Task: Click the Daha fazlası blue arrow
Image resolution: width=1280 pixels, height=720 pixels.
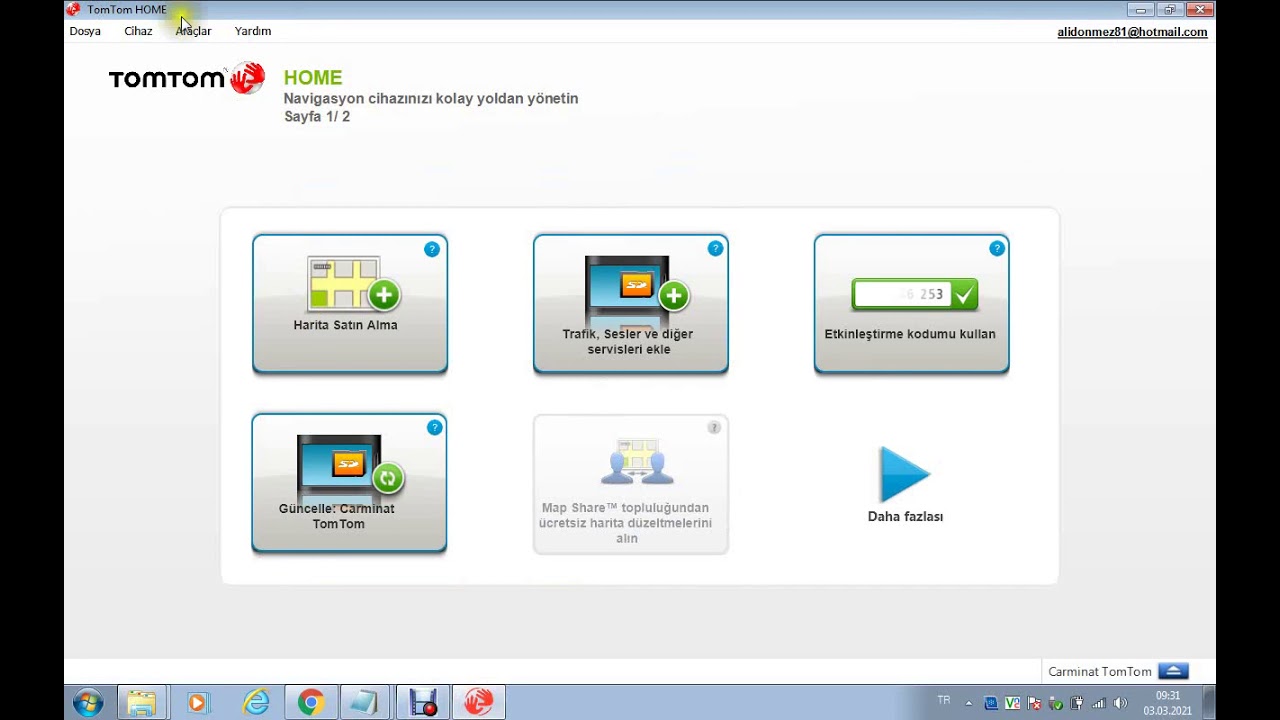Action: click(905, 474)
